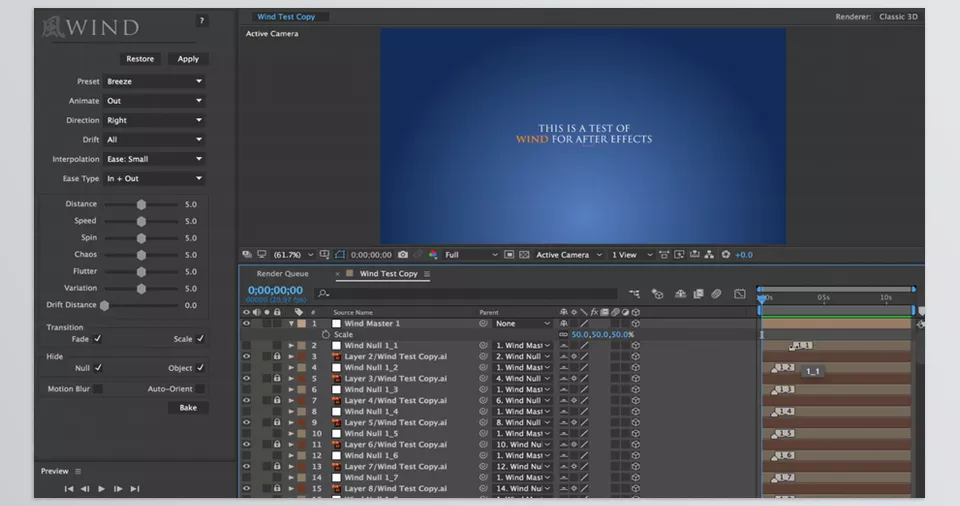Reset exposure icon in viewer toolbar
The width and height of the screenshot is (960, 506).
(x=726, y=255)
